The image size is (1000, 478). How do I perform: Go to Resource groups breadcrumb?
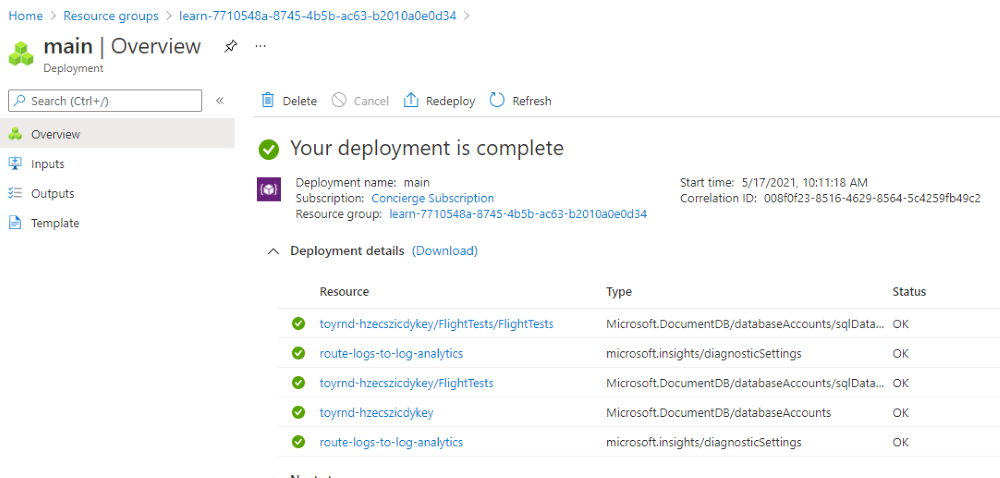coord(111,16)
